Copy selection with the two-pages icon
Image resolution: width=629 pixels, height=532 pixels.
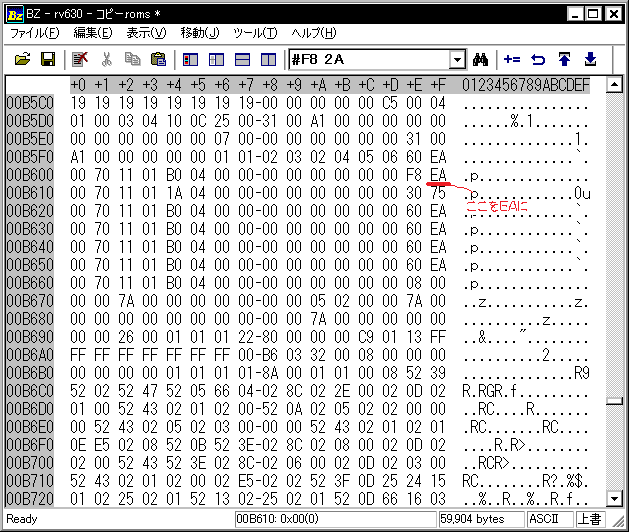pyautogui.click(x=132, y=59)
